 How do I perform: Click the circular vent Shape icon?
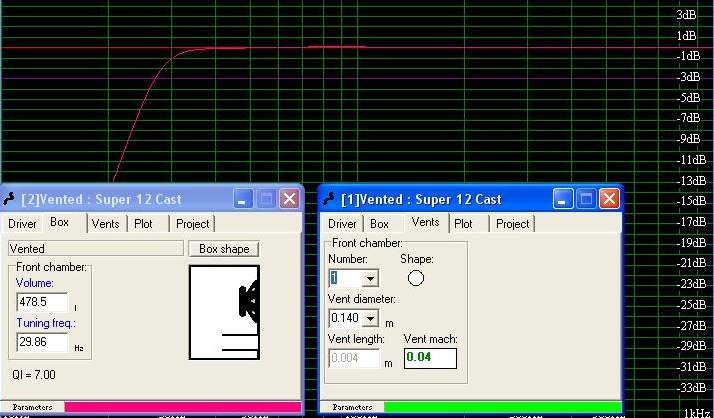pos(416,278)
